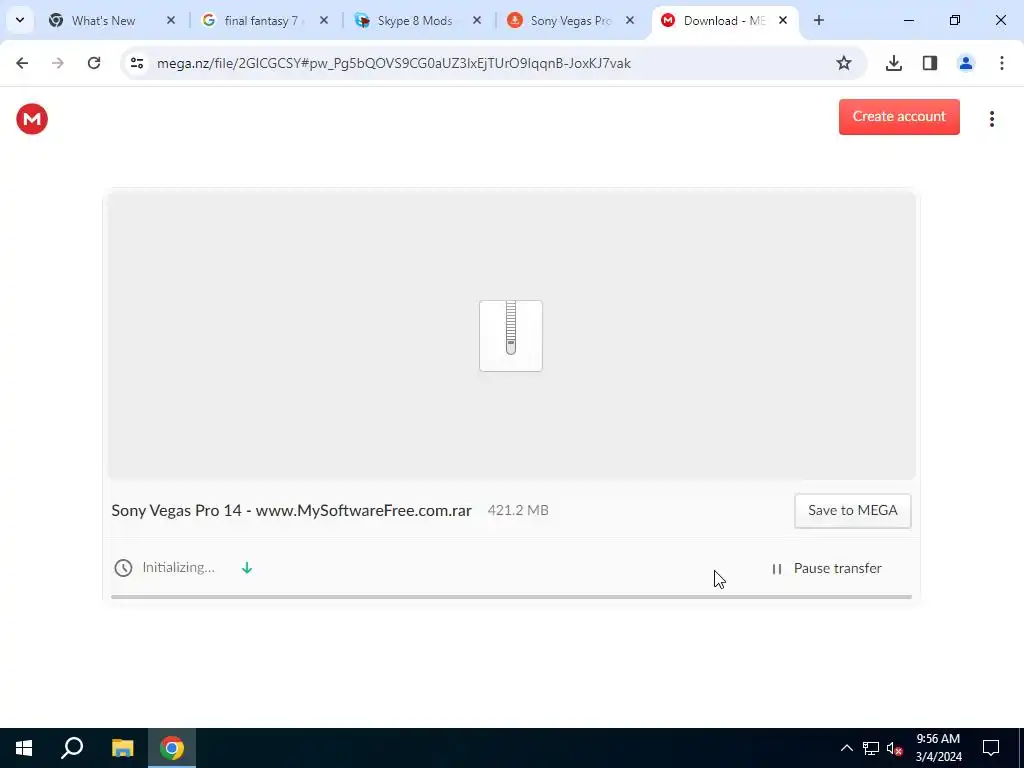Click the pause icon in the transfer row

click(x=776, y=569)
